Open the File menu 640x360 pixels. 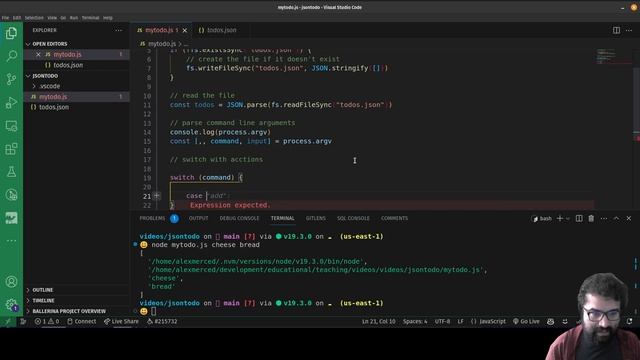(5, 18)
